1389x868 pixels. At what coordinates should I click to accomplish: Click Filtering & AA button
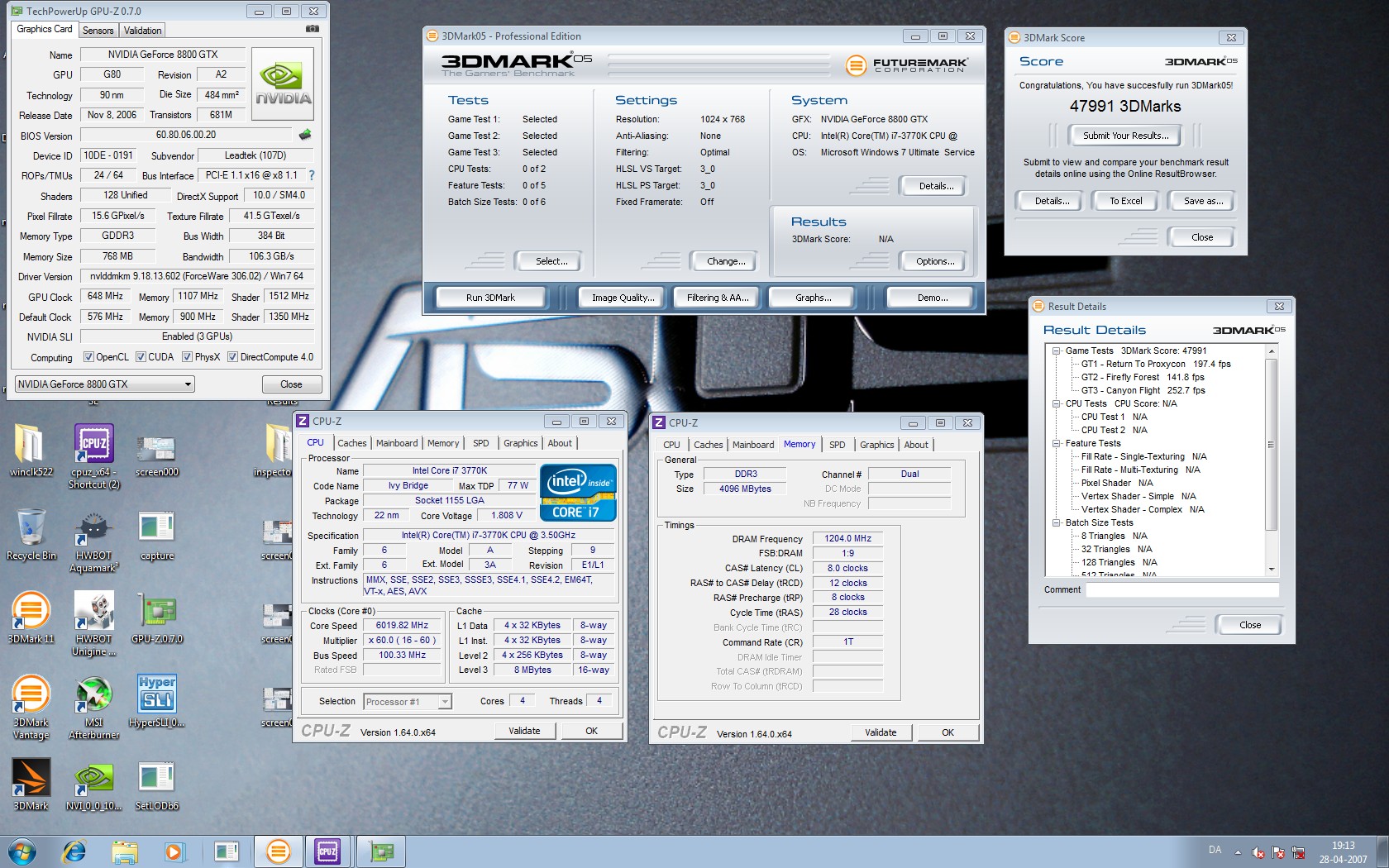tap(718, 298)
